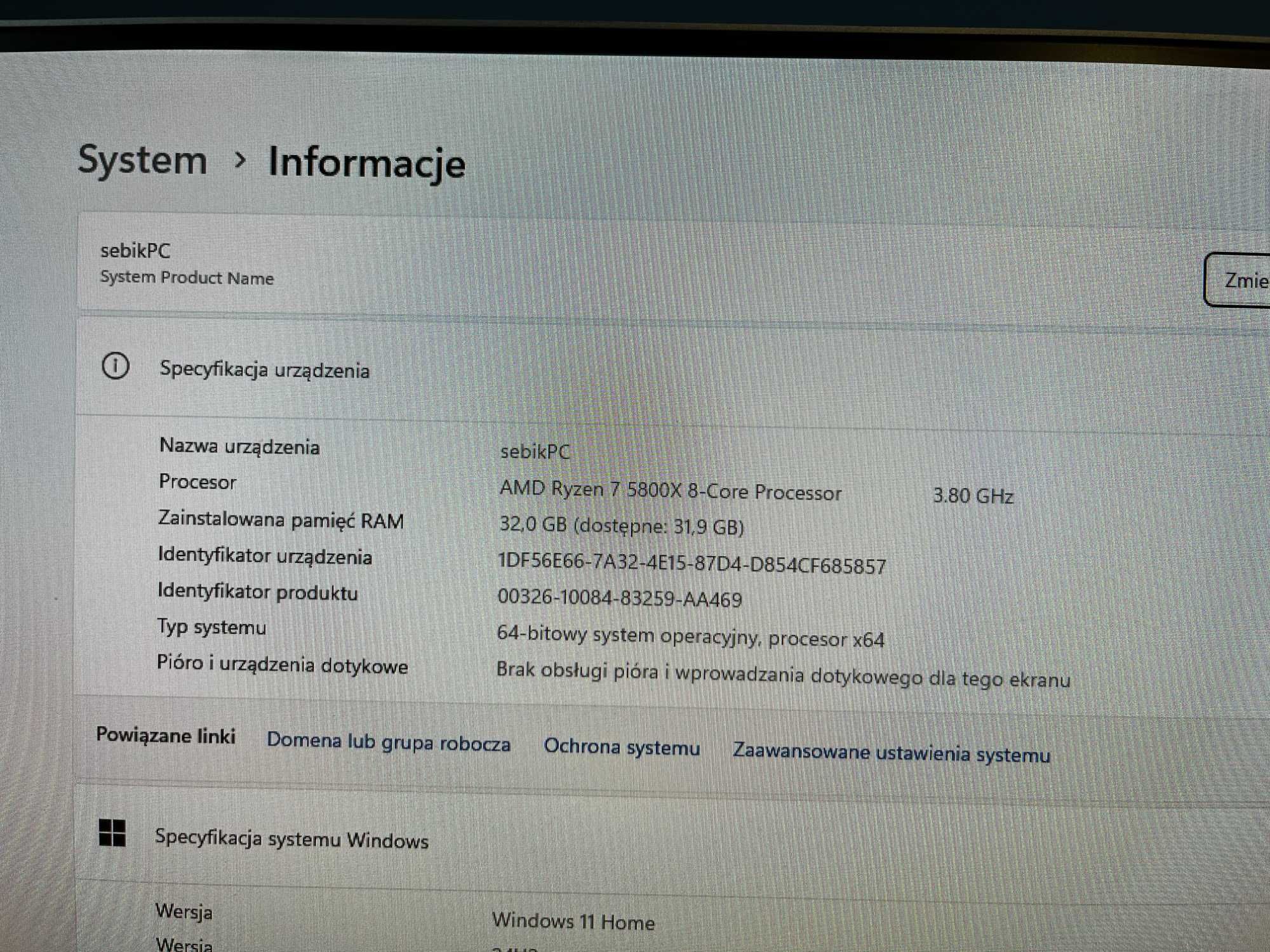Screen dimensions: 1270x952
Task: Collapse the Specyfikacja systemu Windows section
Action: [291, 838]
